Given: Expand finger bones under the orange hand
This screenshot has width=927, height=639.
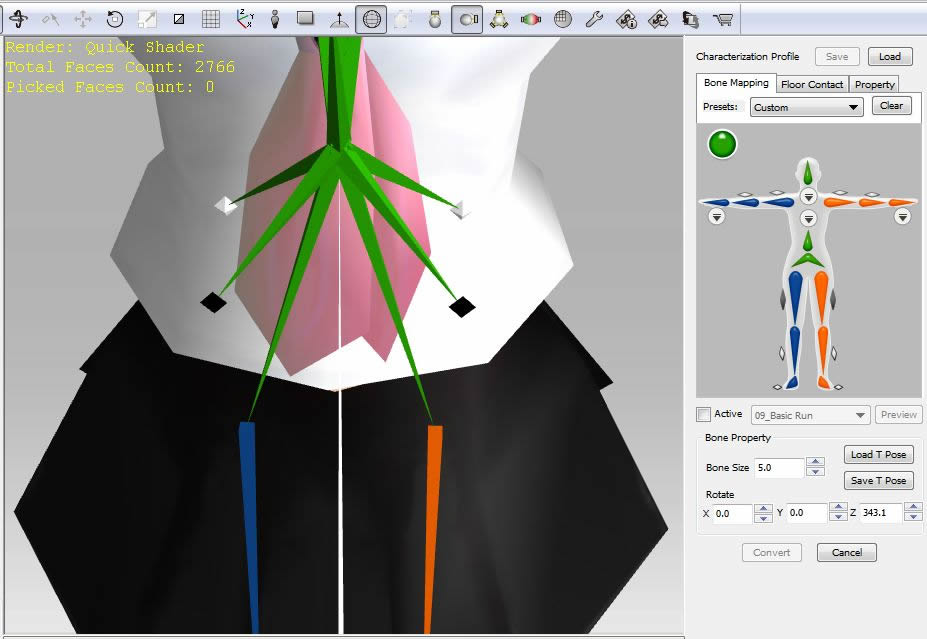Looking at the screenshot, I should (x=902, y=217).
